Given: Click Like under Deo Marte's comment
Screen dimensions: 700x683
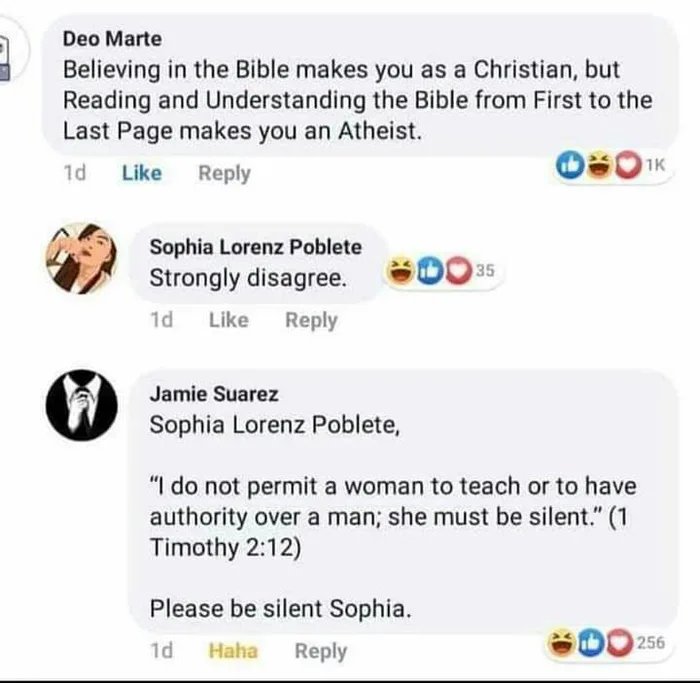Looking at the screenshot, I should (x=141, y=173).
